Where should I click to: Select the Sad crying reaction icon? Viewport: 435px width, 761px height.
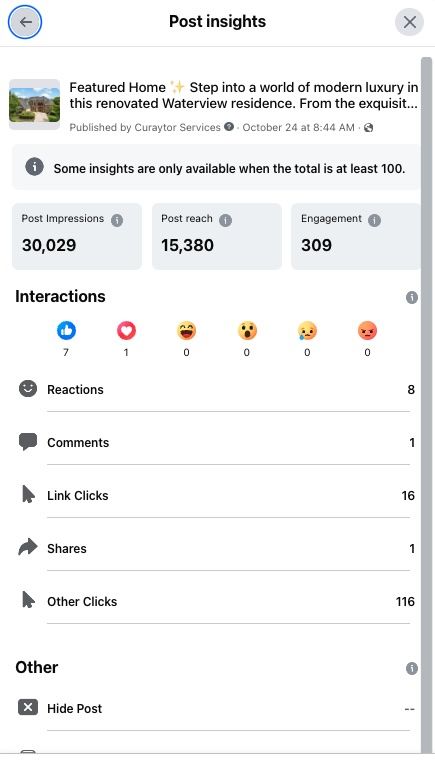[307, 331]
